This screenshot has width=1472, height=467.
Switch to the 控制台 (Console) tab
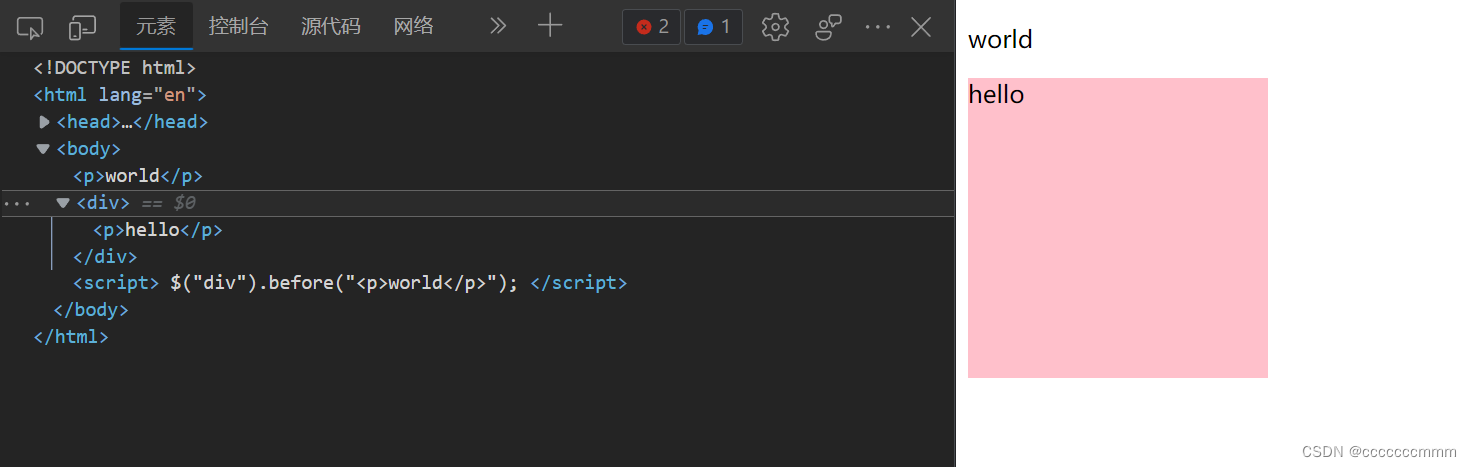[238, 26]
